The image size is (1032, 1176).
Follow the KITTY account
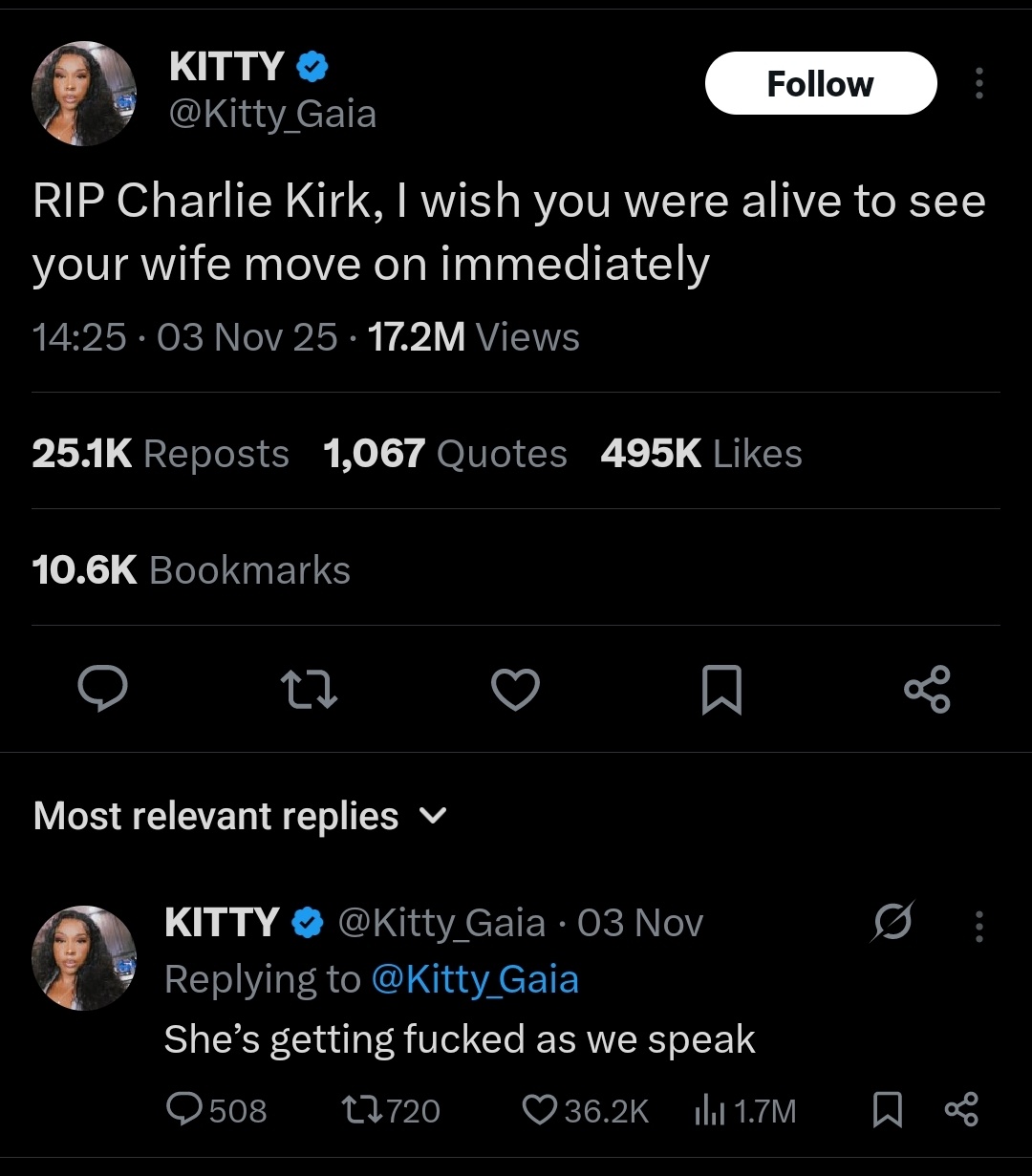820,84
